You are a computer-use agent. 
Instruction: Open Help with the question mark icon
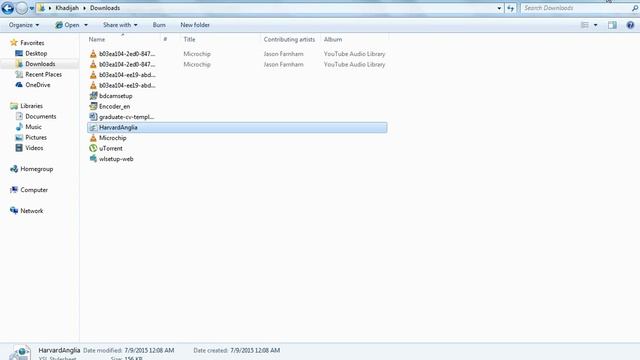point(630,25)
